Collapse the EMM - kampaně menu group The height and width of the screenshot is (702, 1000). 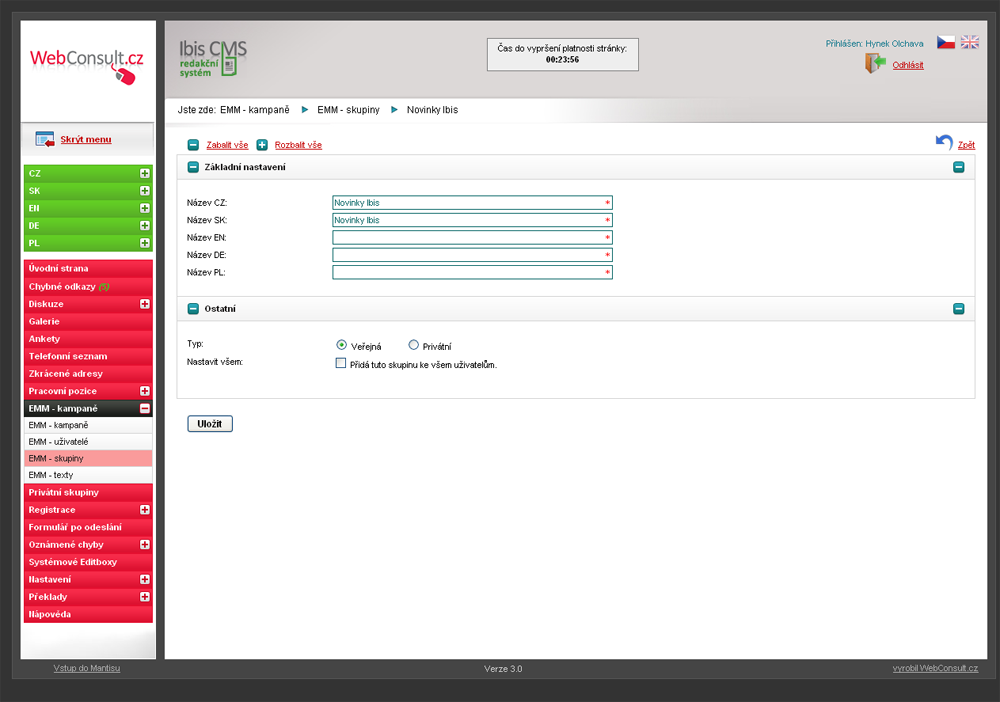pos(145,409)
